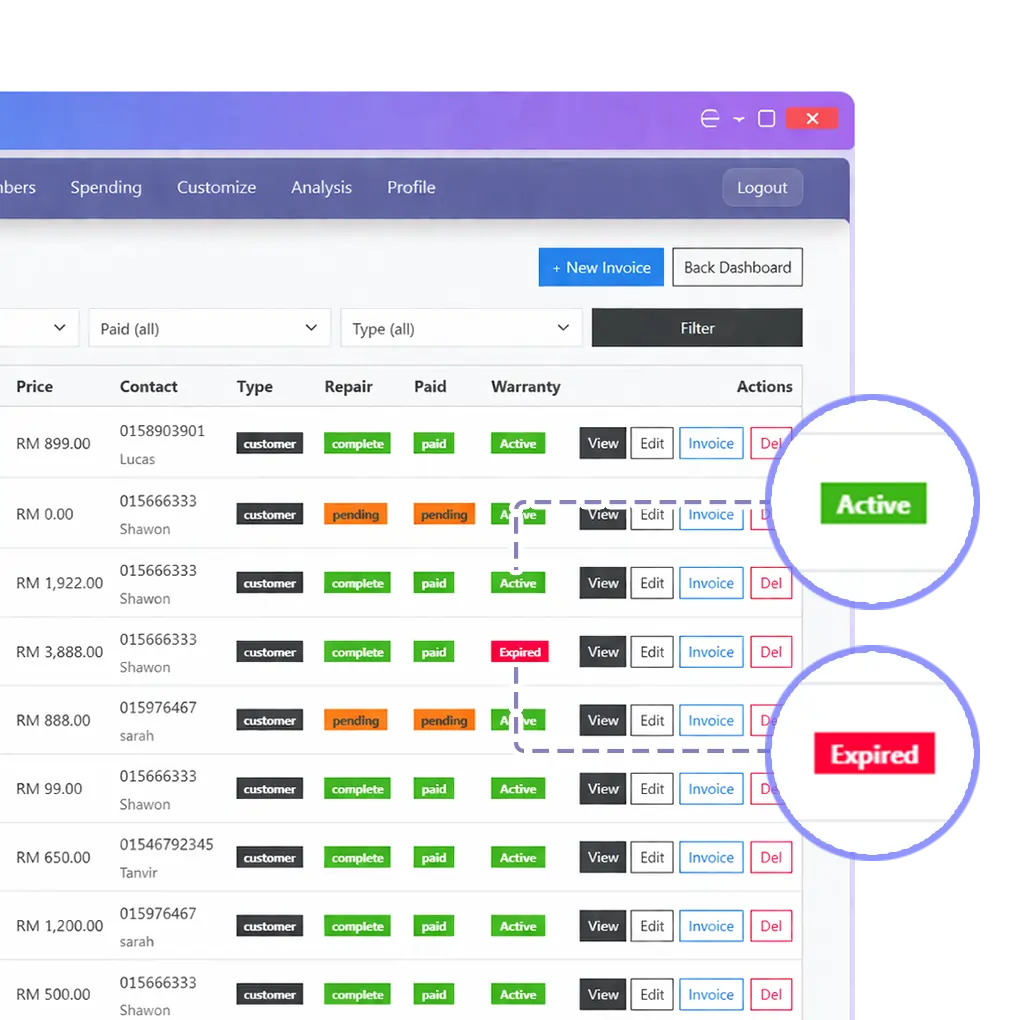Open the title bar chevron dropdown
Viewport: 1020px width, 1020px height.
pos(738,118)
